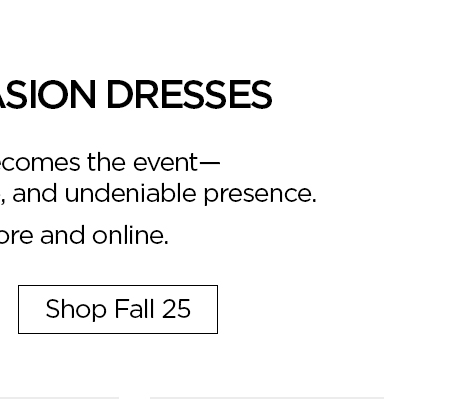Screen dimensions: 450x399
Task: Click the text 'undeniable presence.'
Action: pyautogui.click(x=190, y=194)
